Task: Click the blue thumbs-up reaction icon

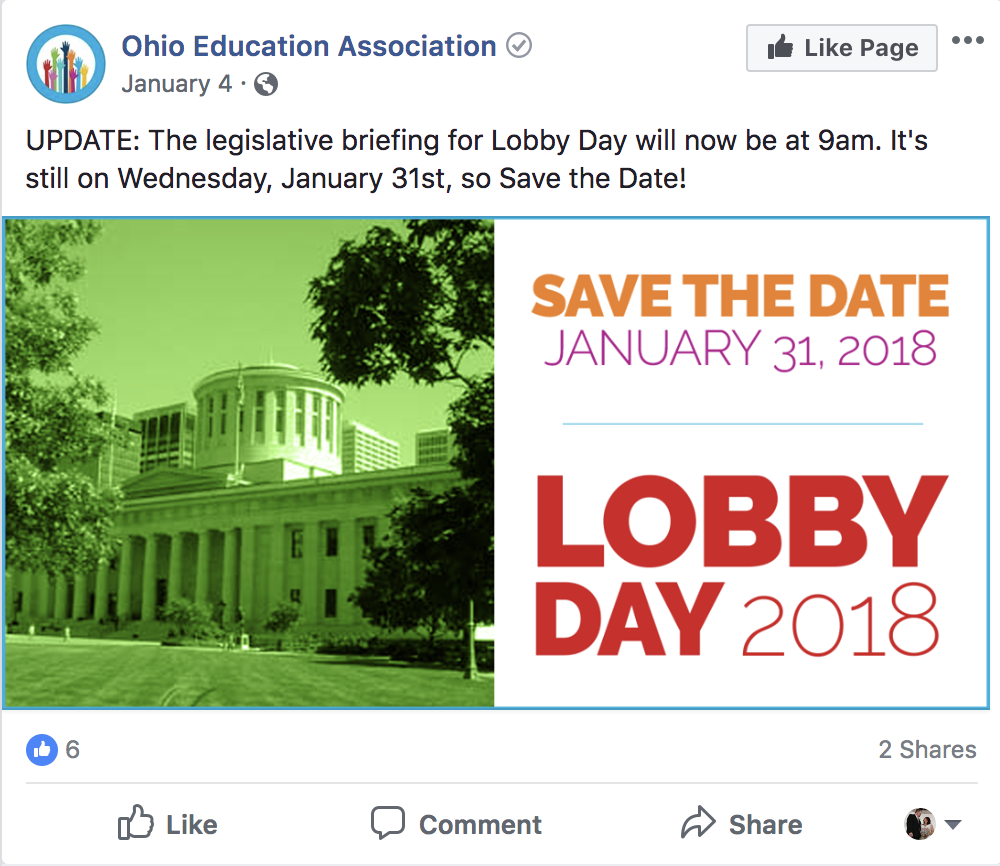Action: pos(42,750)
